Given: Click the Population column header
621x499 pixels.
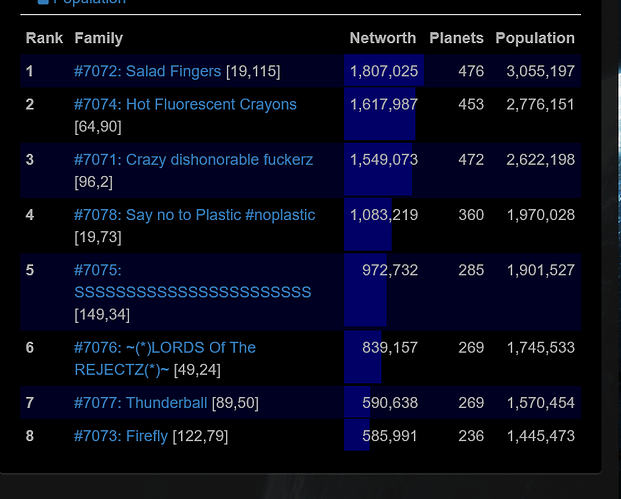Looking at the screenshot, I should click(535, 38).
